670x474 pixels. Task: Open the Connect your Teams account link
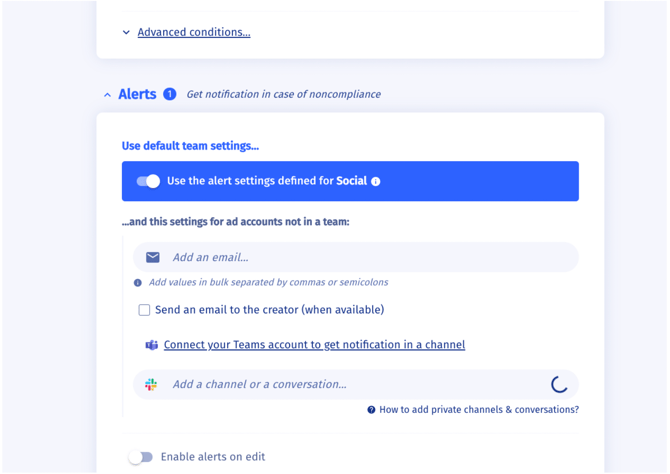(x=314, y=345)
